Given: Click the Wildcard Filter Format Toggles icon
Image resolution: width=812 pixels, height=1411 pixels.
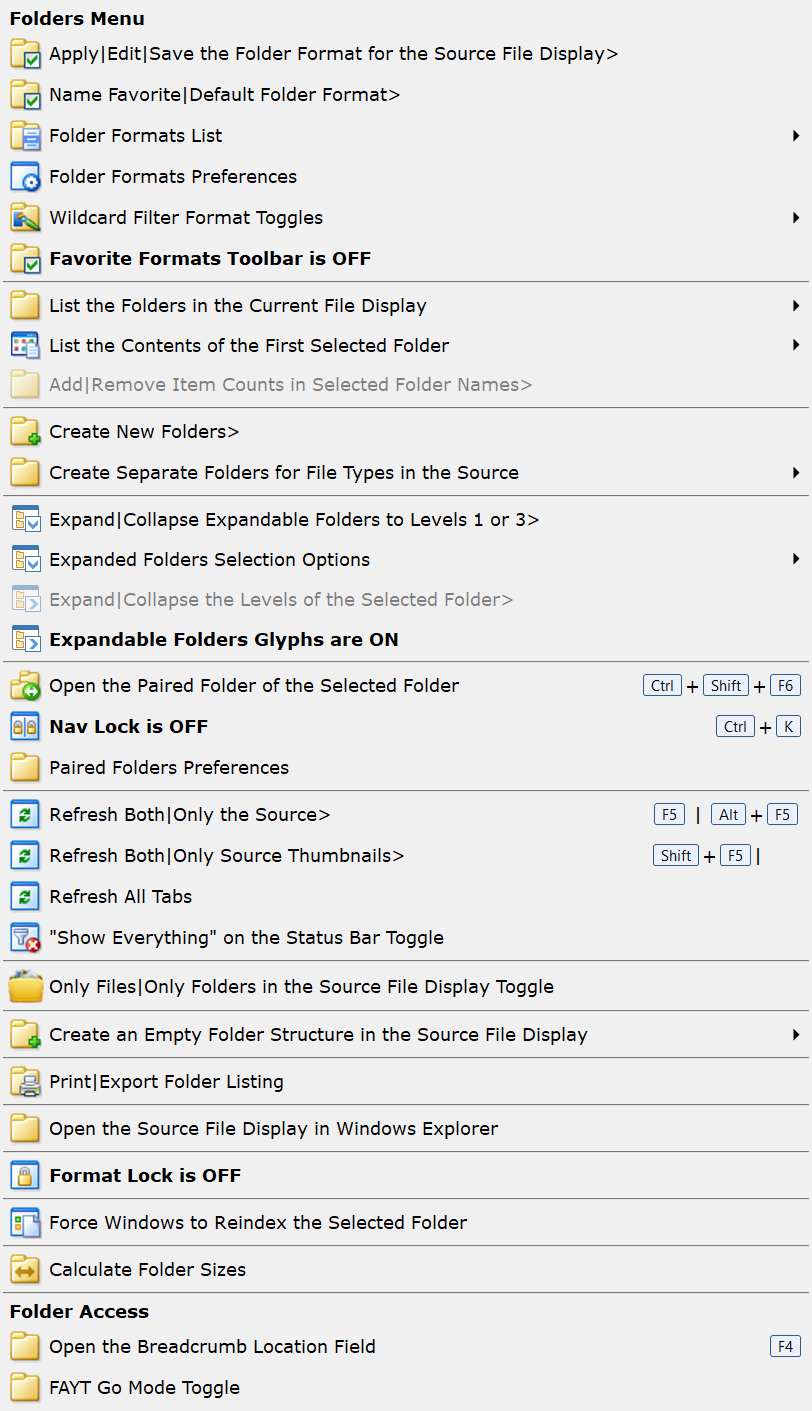Looking at the screenshot, I should pos(24,218).
